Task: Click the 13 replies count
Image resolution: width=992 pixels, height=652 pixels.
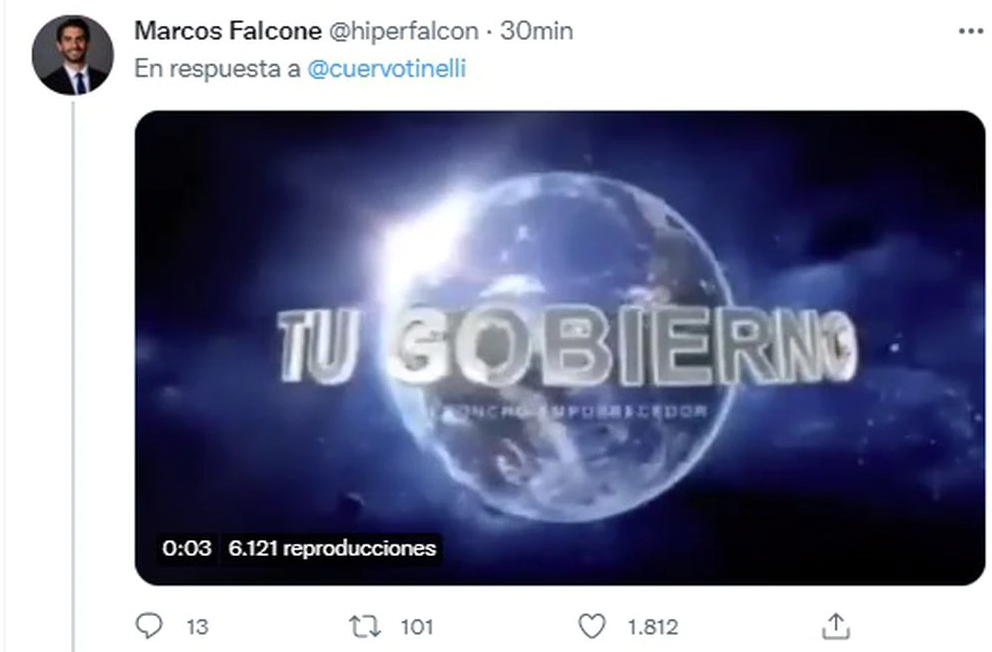Action: click(x=197, y=627)
